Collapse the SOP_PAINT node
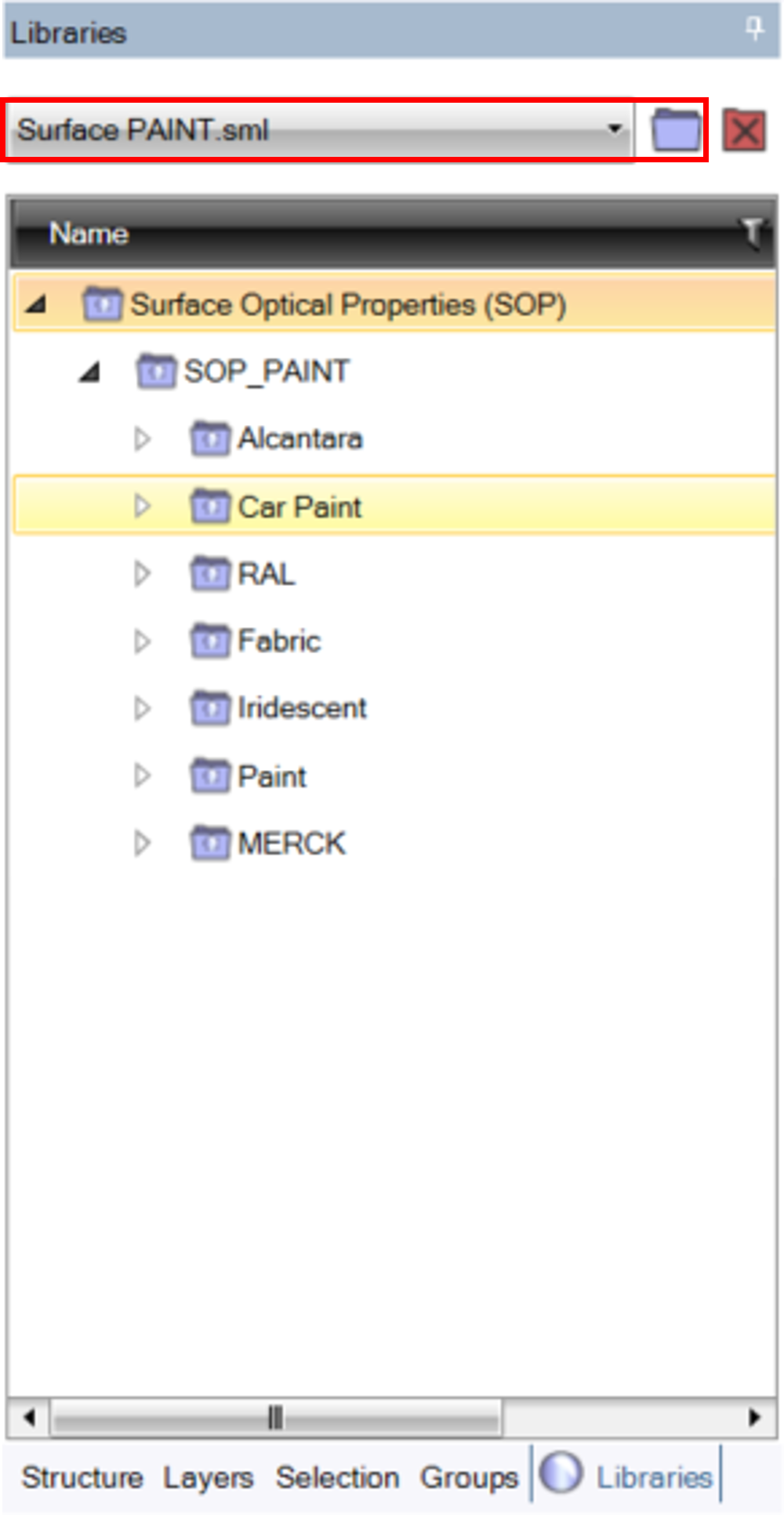This screenshot has width=784, height=1515. coord(89,371)
